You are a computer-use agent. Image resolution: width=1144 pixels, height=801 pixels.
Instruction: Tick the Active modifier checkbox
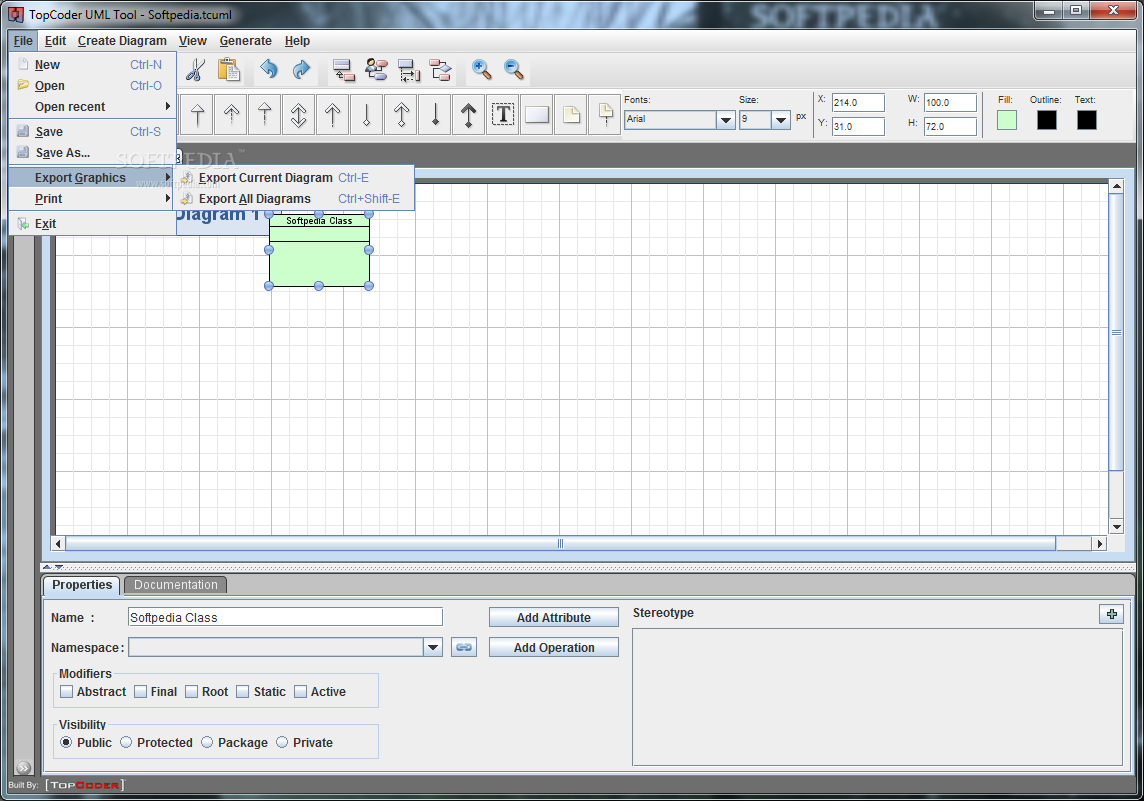coord(301,692)
